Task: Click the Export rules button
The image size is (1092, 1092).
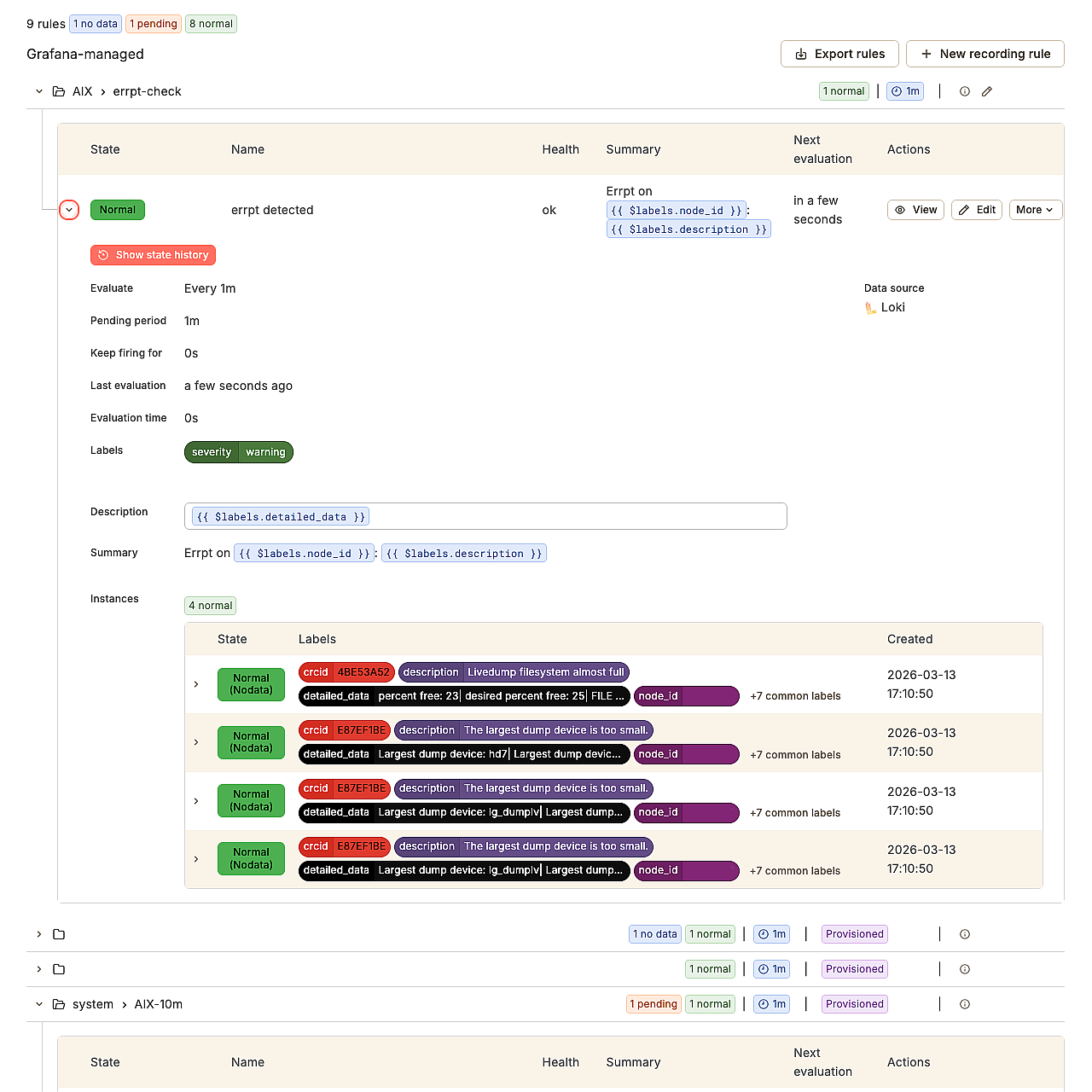Action: click(x=839, y=54)
